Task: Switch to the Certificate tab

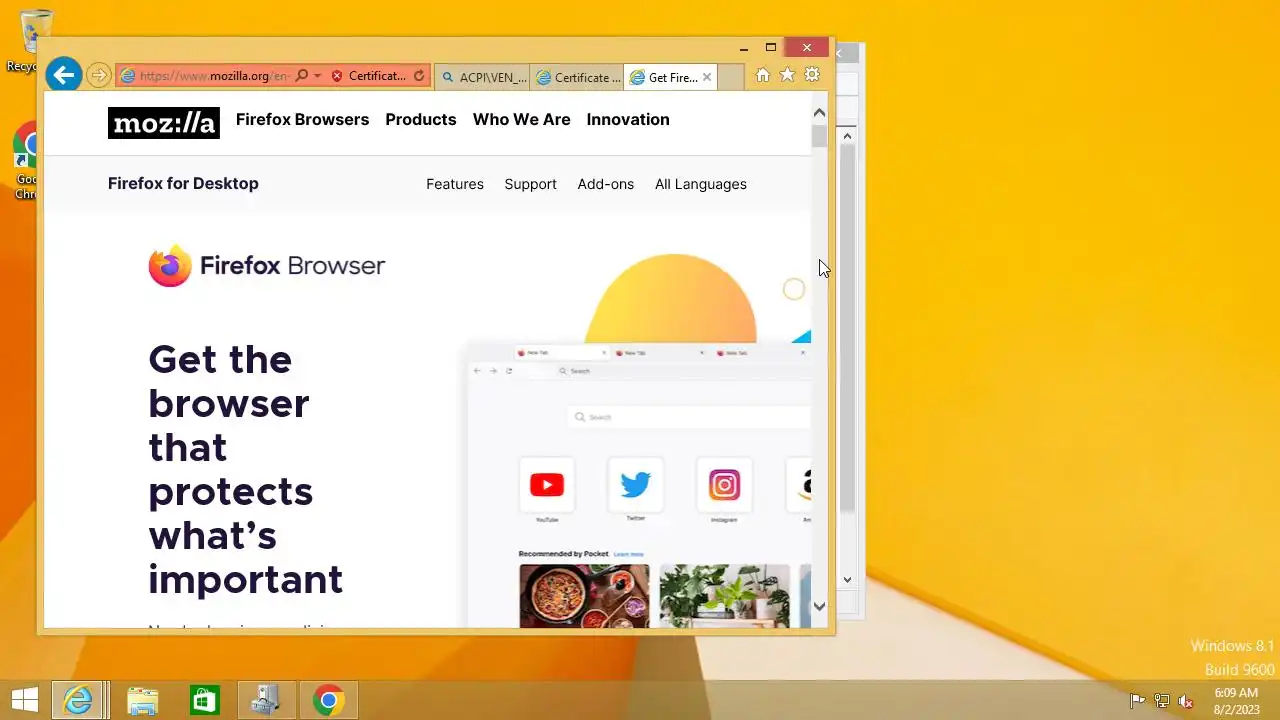Action: click(577, 77)
